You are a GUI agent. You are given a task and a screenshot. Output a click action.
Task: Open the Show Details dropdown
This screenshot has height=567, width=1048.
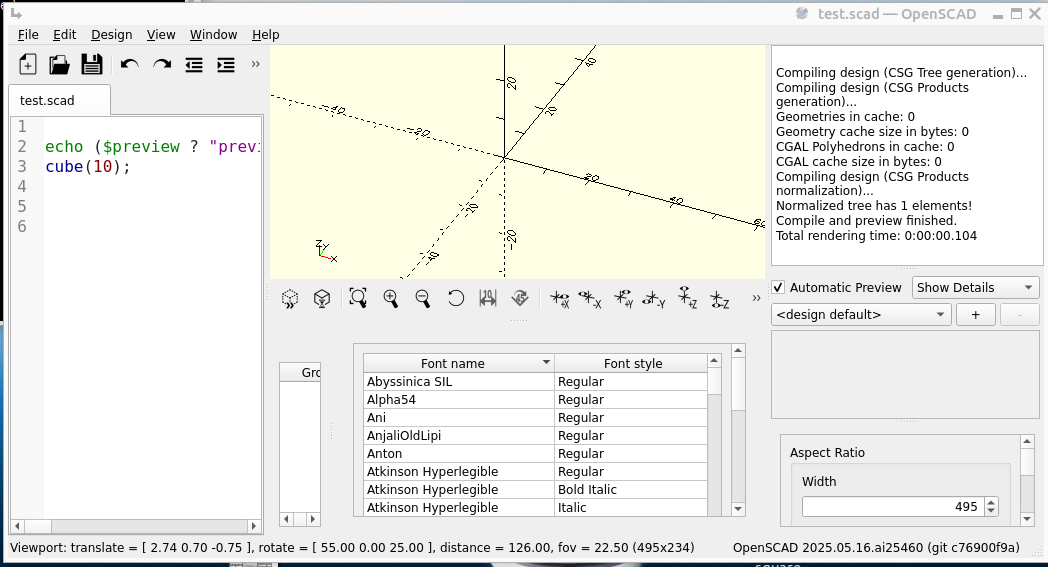975,288
